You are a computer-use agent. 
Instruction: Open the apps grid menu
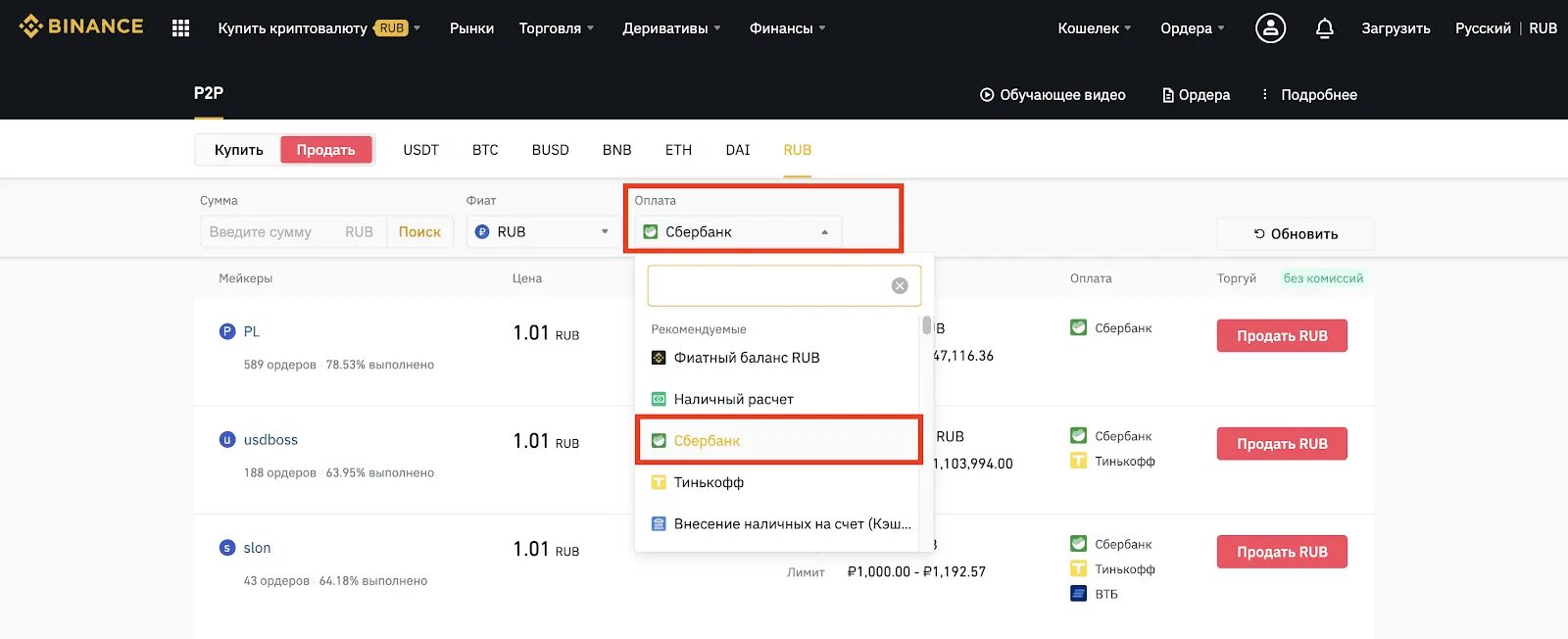point(180,28)
